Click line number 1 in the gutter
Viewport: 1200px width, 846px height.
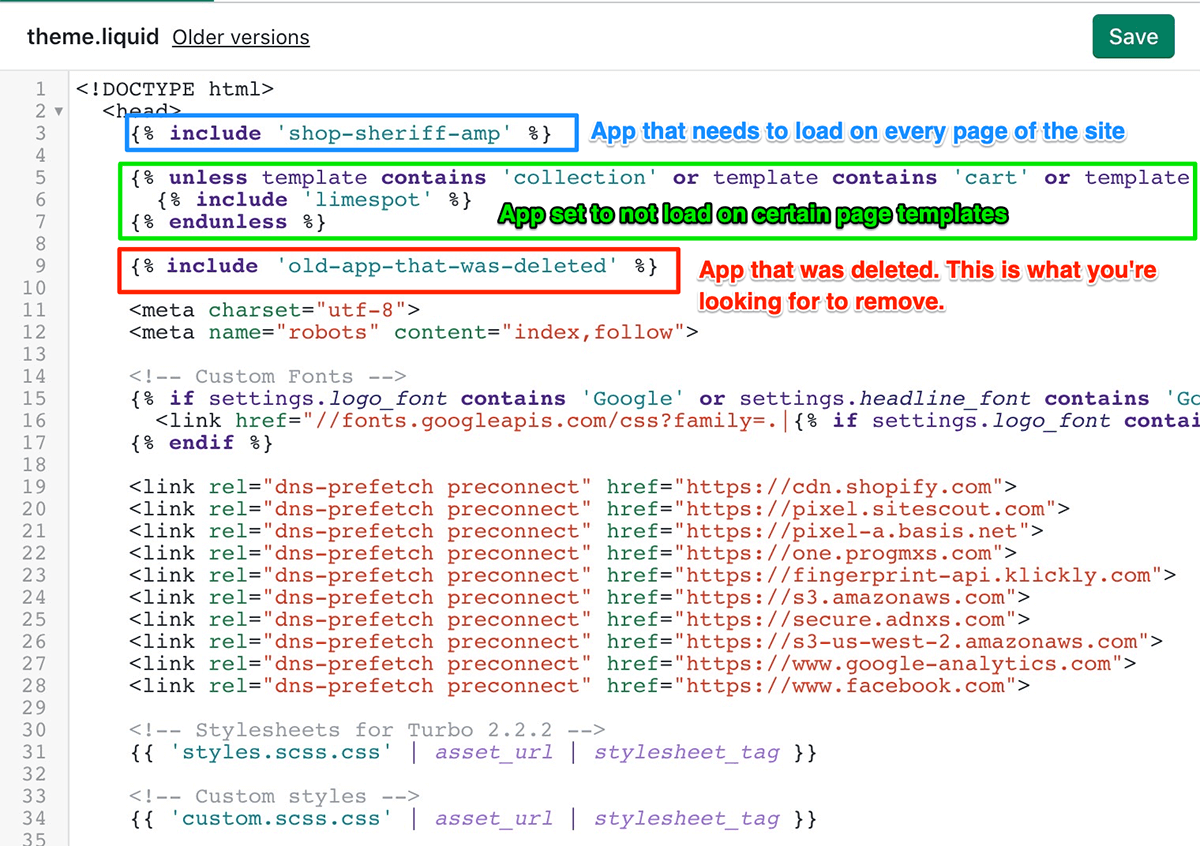[40, 89]
